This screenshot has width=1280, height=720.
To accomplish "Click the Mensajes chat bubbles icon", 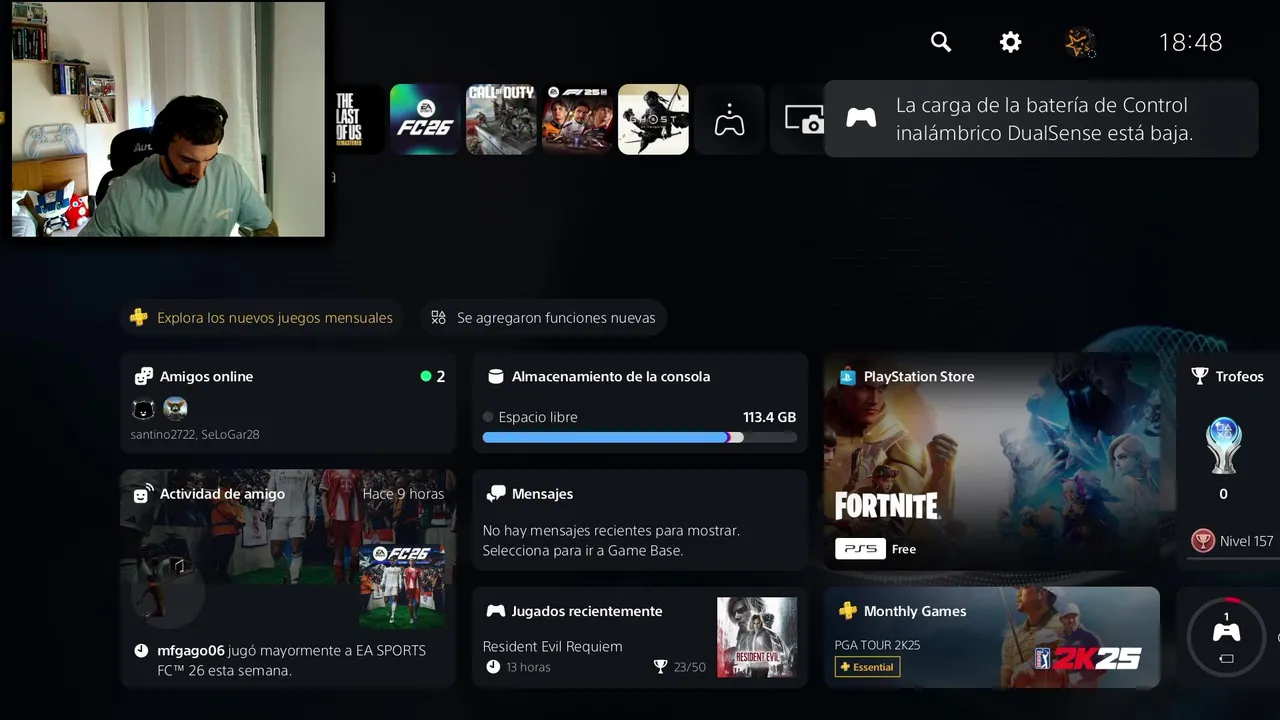I will point(495,494).
